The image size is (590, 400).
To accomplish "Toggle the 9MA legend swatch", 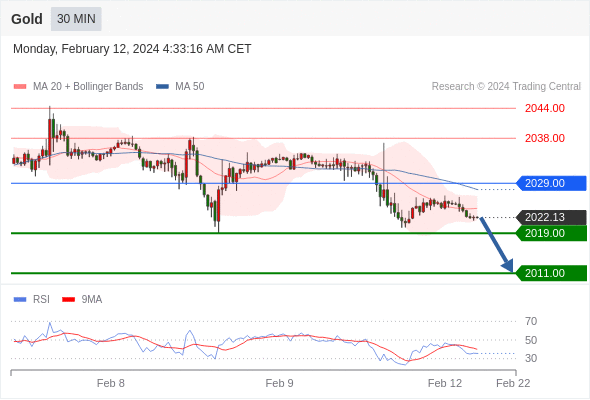I will point(68,300).
